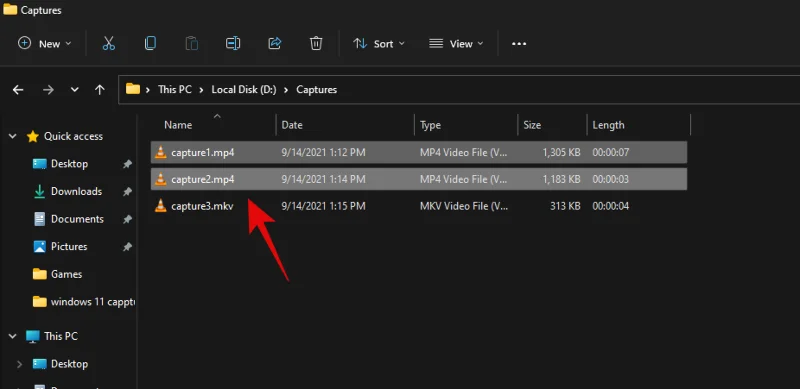Select the capture1.mp4 file name
The height and width of the screenshot is (389, 800).
pyautogui.click(x=203, y=152)
